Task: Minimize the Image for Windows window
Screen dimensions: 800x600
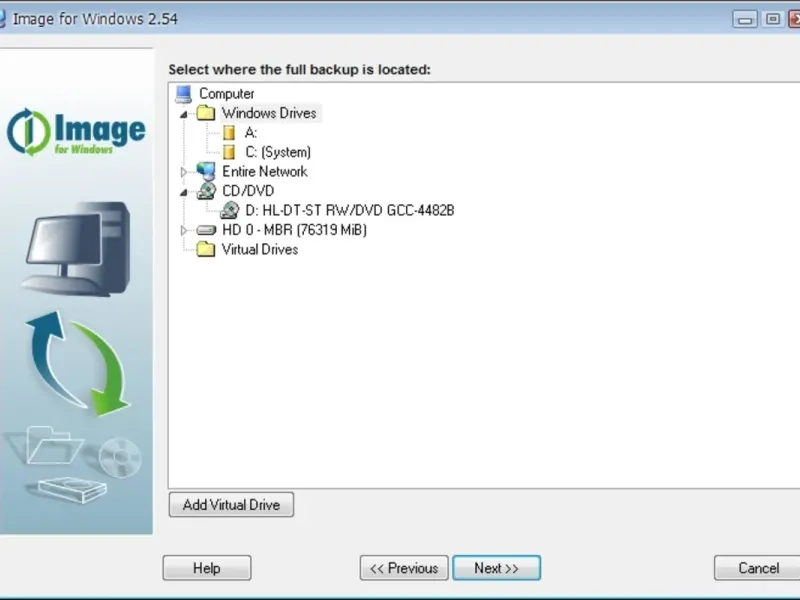Action: (745, 19)
